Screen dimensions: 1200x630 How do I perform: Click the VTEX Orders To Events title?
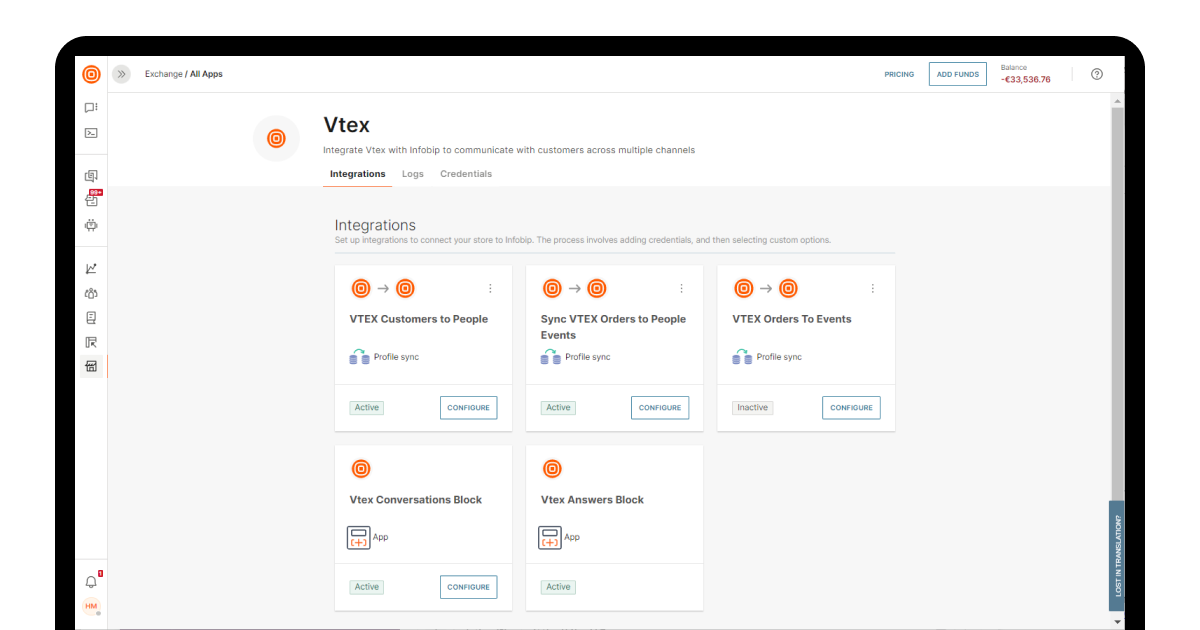pos(792,319)
